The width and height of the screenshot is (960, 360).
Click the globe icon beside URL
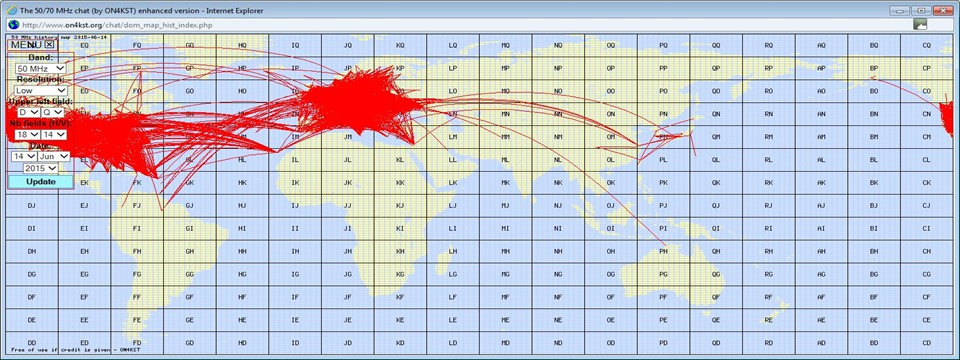pos(13,24)
